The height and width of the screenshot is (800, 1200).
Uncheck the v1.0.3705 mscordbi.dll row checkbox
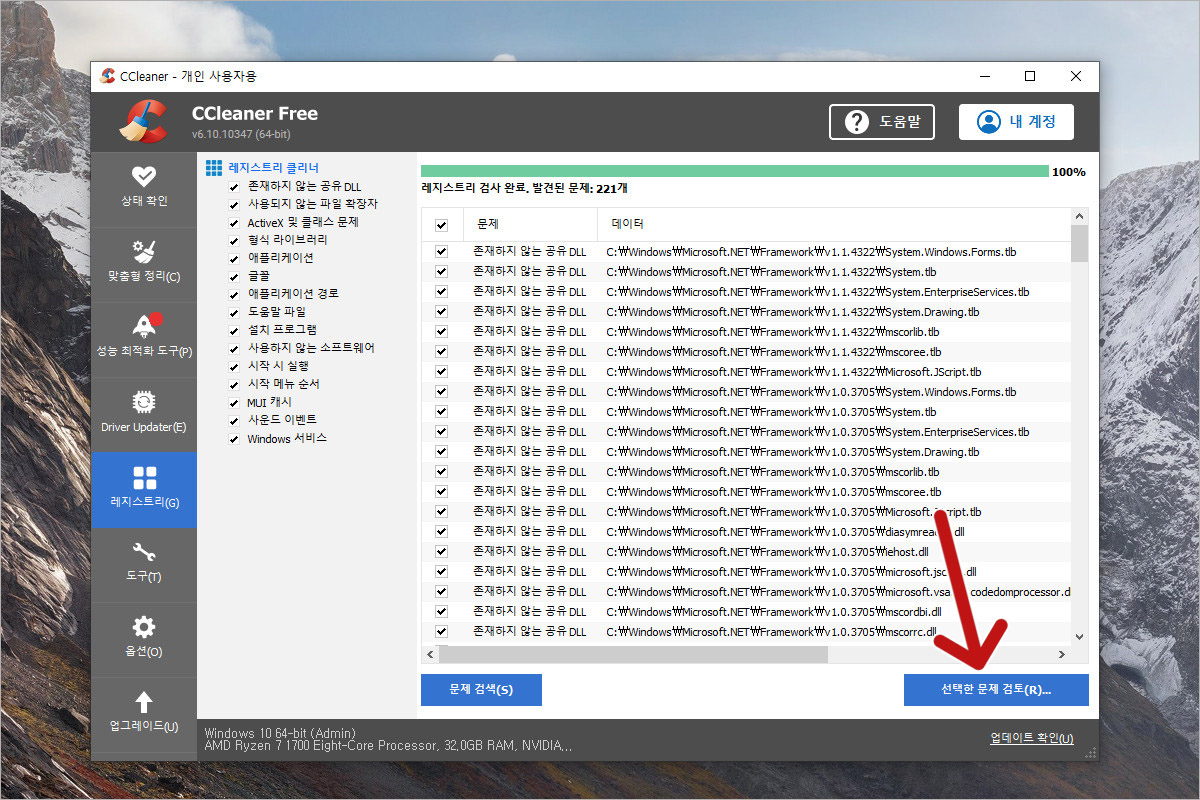click(x=441, y=612)
